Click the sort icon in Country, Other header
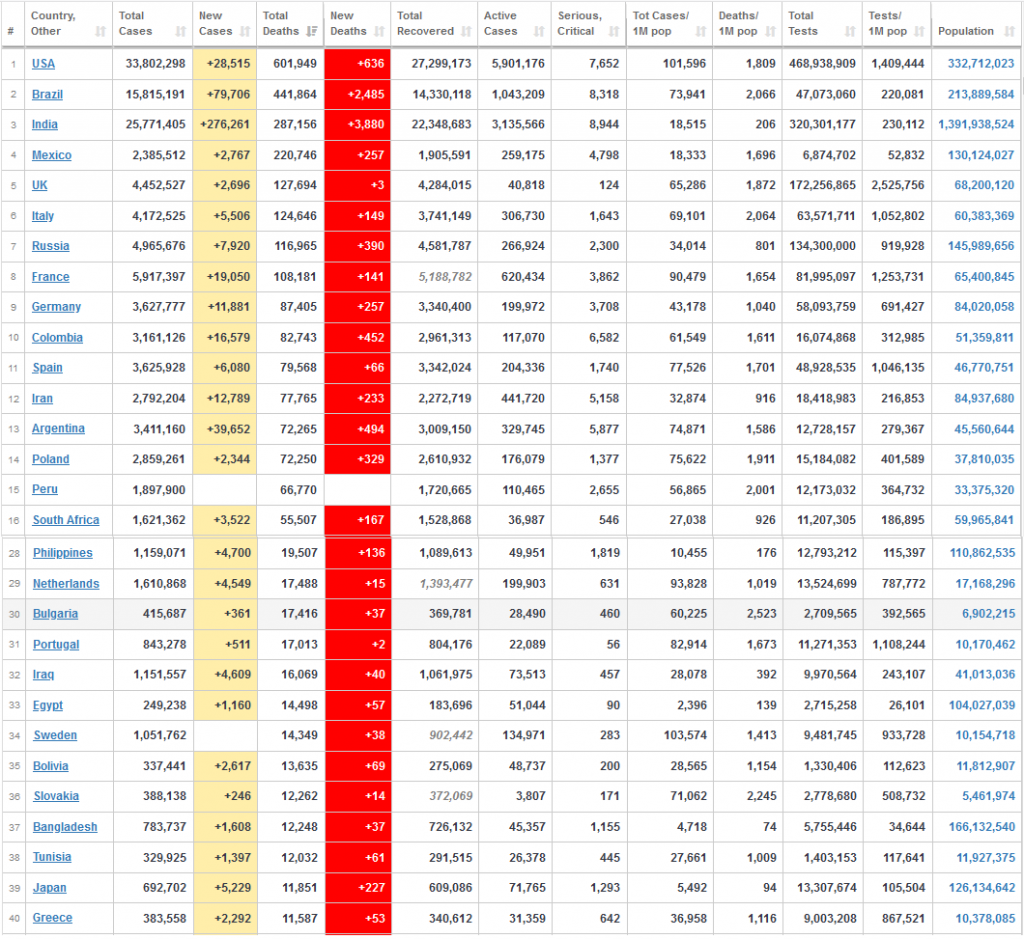This screenshot has height=939, width=1024. (100, 32)
